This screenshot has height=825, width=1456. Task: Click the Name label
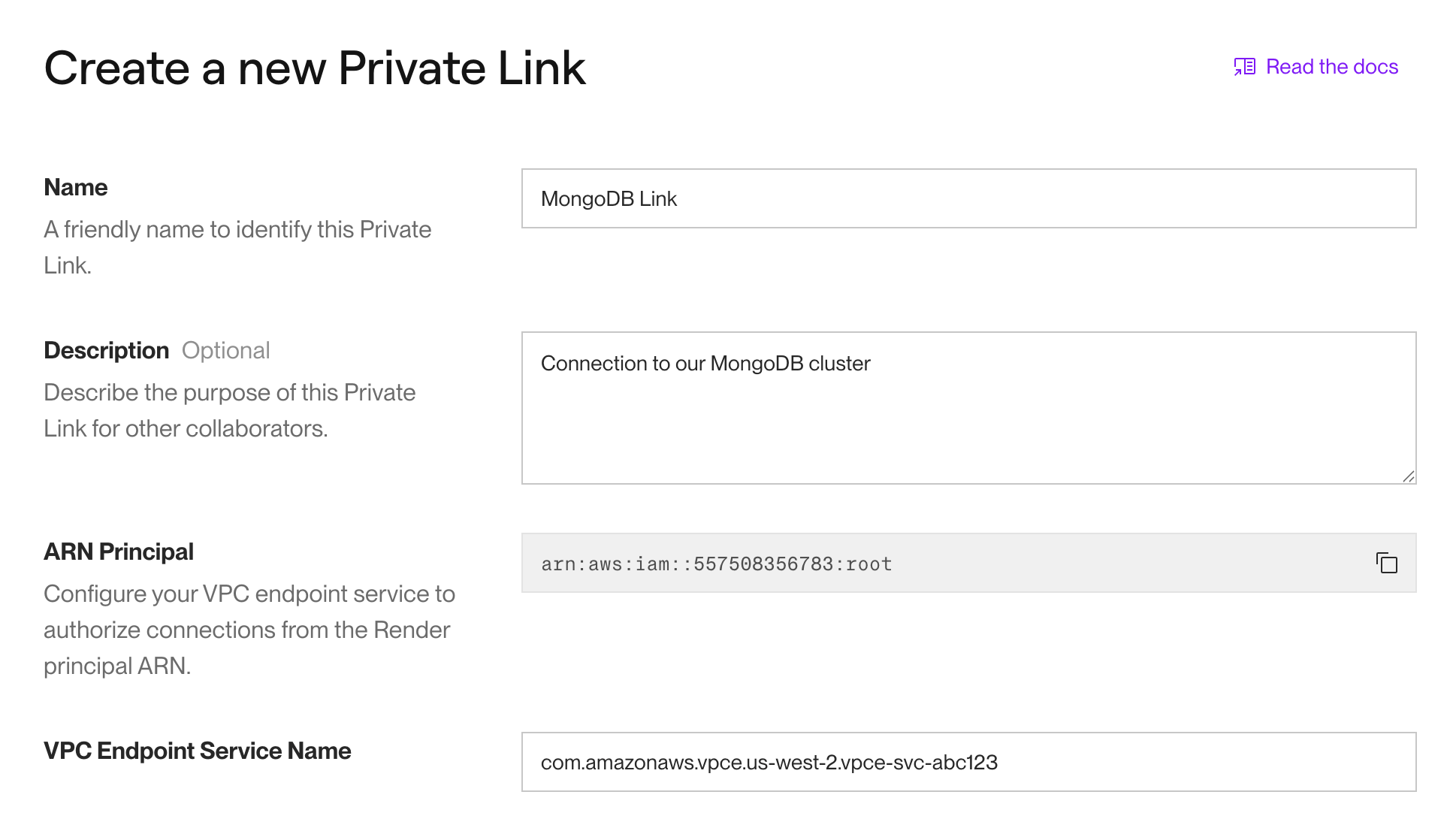pos(76,187)
